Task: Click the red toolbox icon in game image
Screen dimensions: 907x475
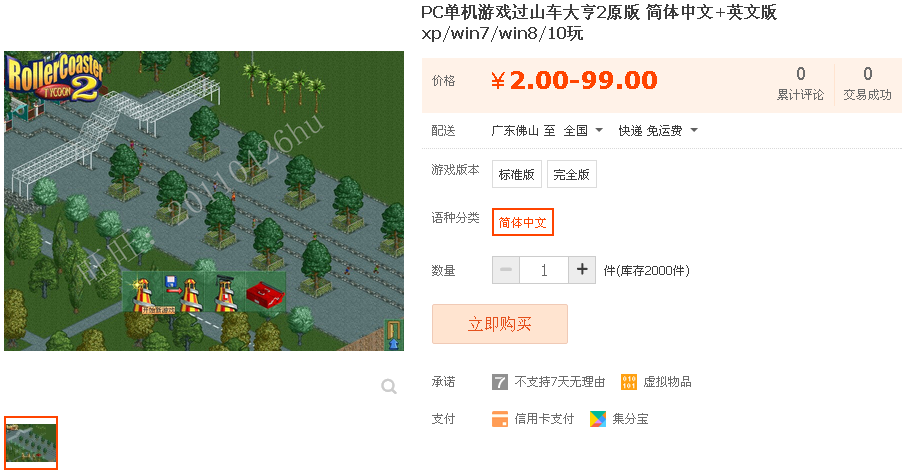Action: [265, 294]
